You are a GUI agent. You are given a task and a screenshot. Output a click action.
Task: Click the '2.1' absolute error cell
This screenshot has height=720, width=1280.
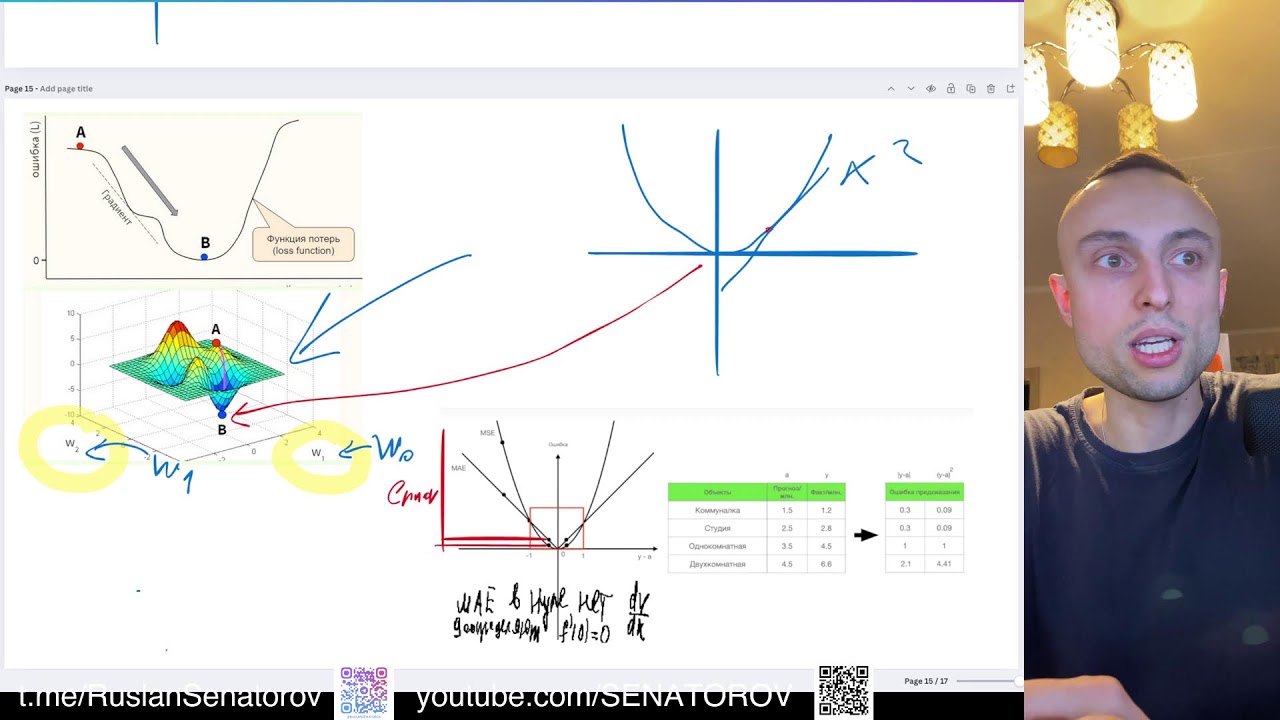pos(904,564)
